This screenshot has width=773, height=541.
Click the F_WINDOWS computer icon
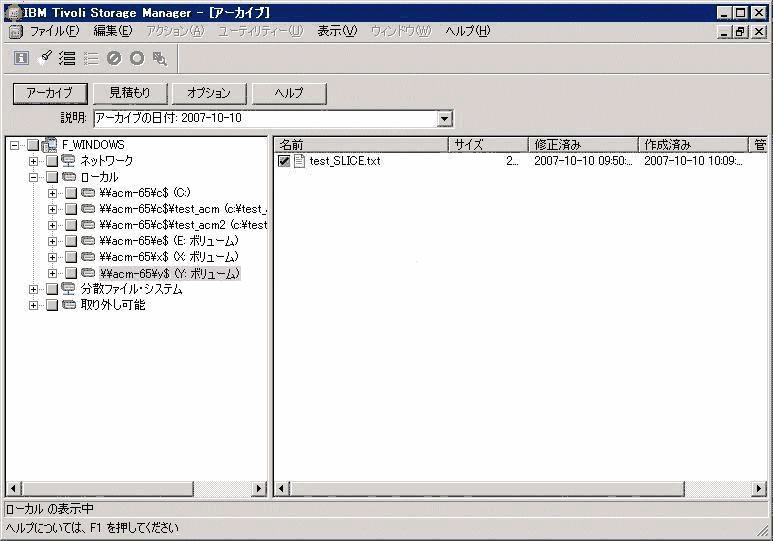coord(49,144)
